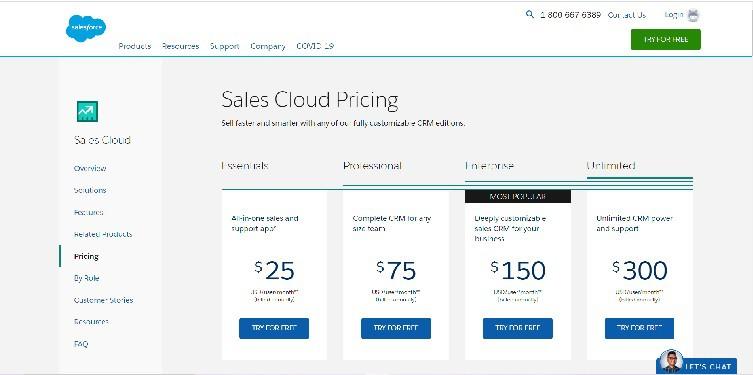The width and height of the screenshot is (753, 375).
Task: Open the Products menu
Action: click(134, 46)
